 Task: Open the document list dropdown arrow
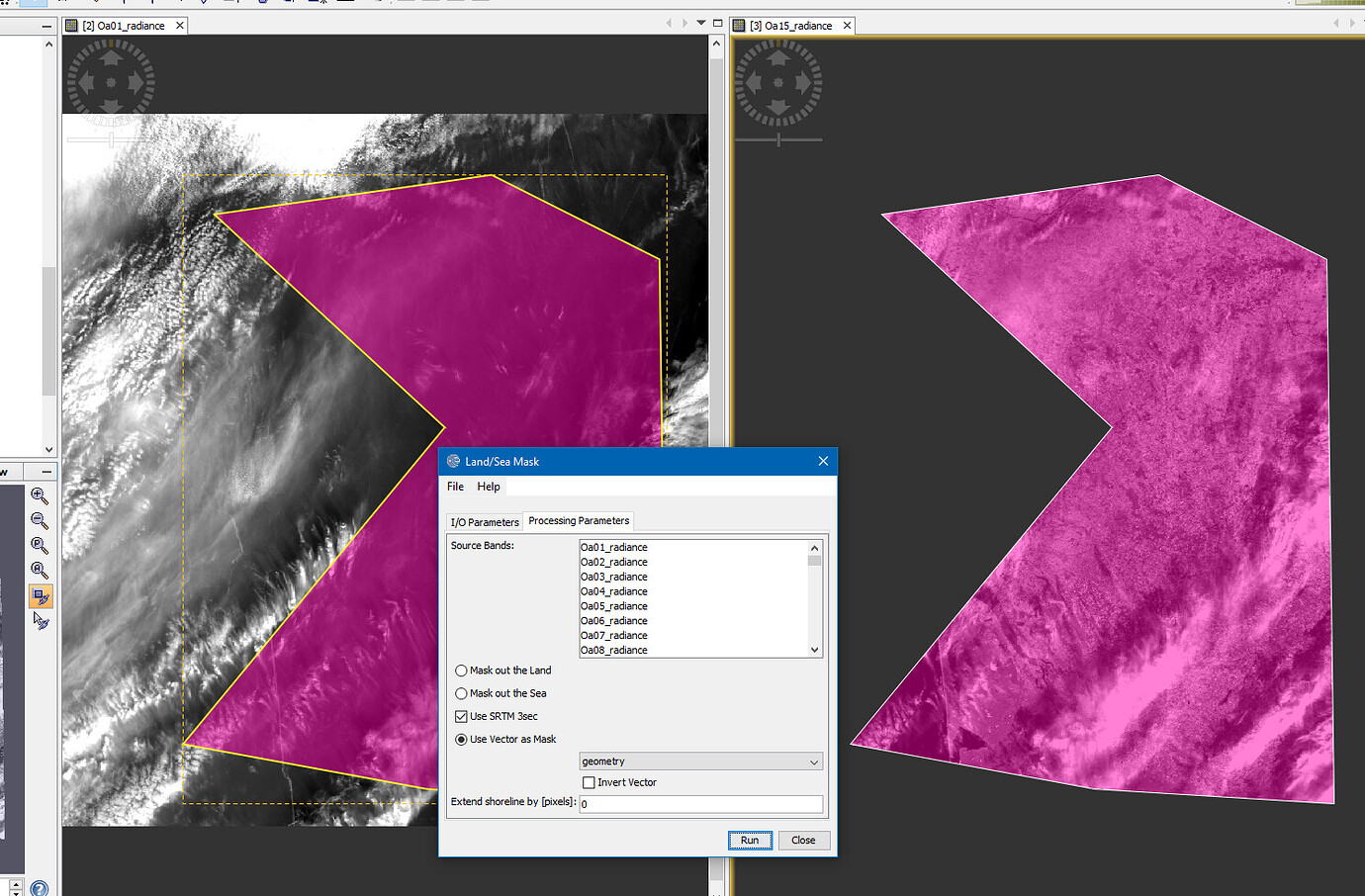tap(701, 23)
